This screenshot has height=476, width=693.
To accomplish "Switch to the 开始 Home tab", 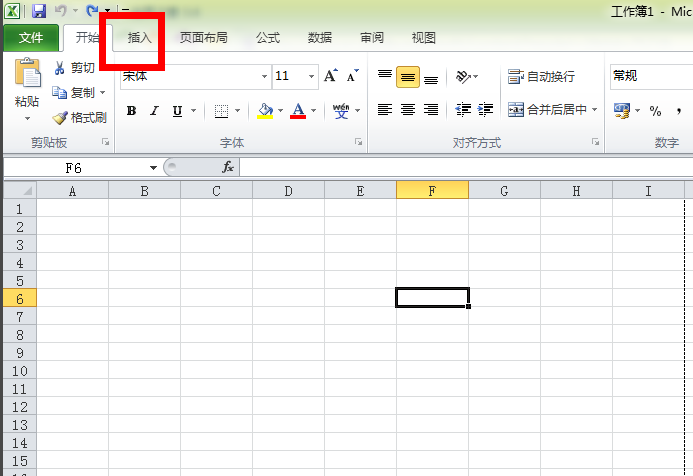I will coord(88,38).
